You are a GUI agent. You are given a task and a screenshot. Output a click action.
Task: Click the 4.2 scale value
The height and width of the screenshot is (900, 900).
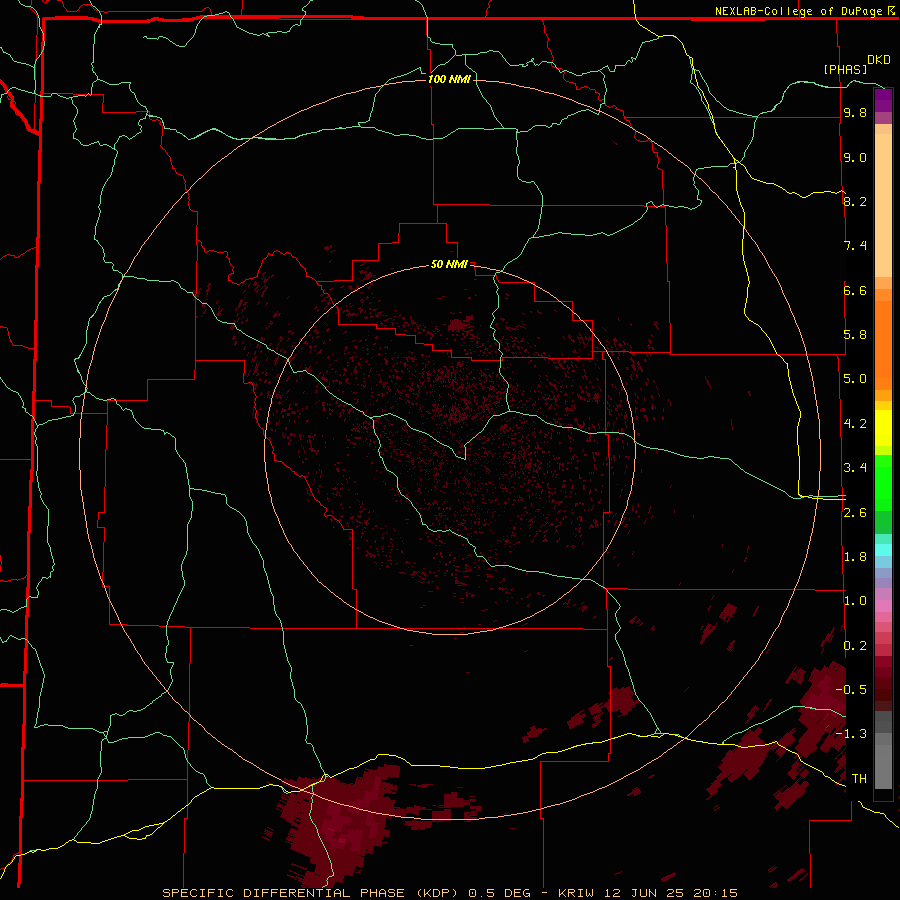coord(855,424)
